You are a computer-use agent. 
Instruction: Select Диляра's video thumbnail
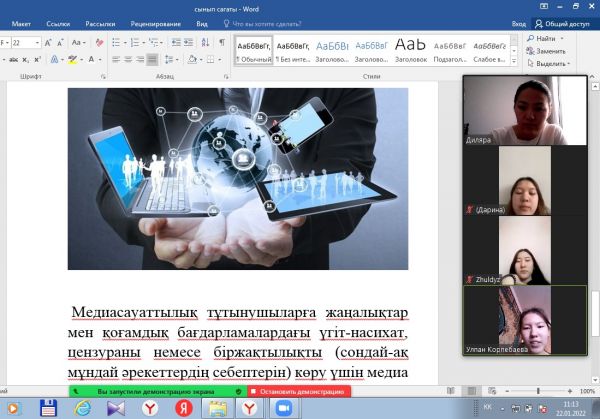[x=529, y=111]
